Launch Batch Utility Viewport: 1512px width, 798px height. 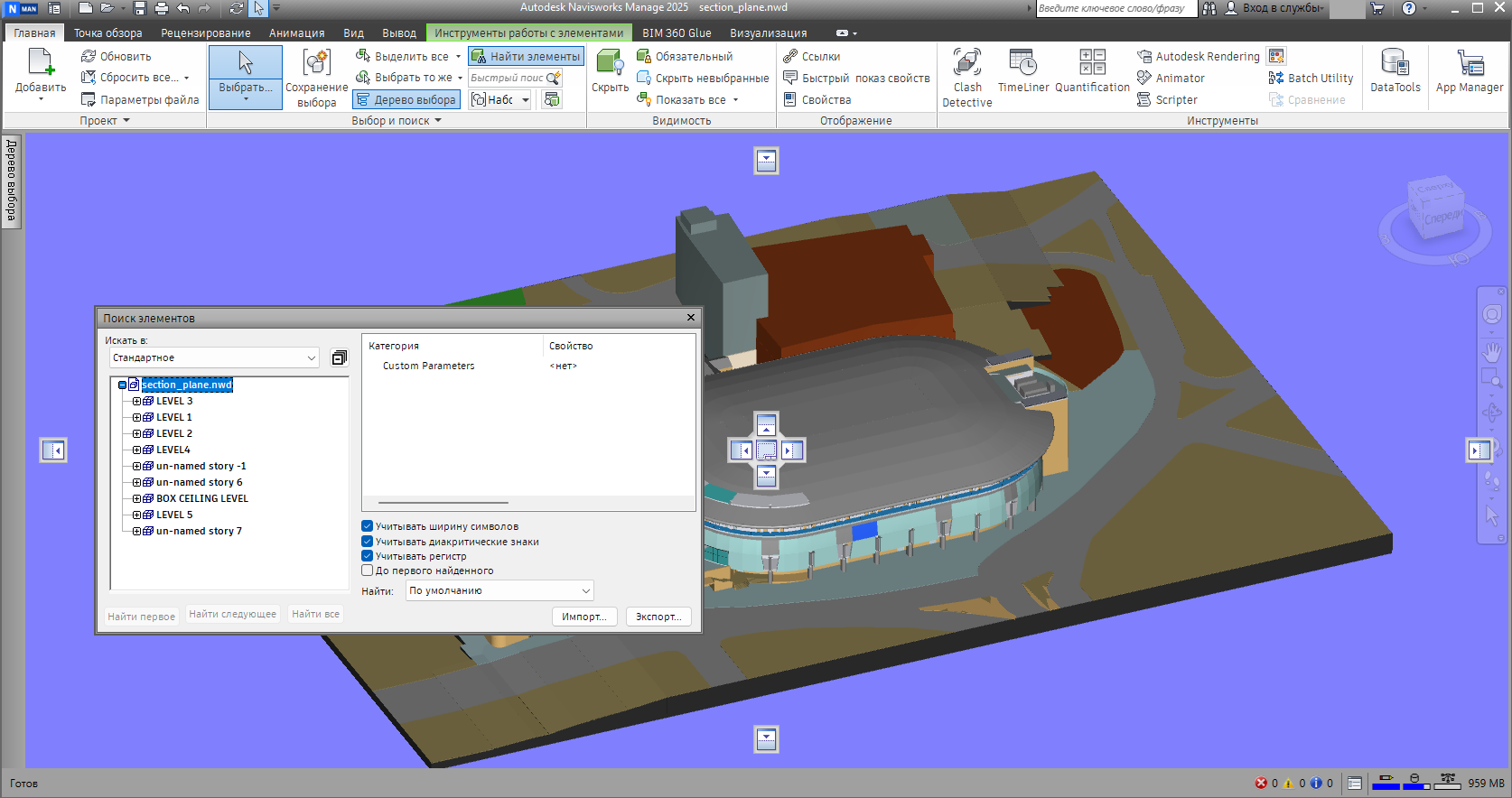pos(1311,78)
